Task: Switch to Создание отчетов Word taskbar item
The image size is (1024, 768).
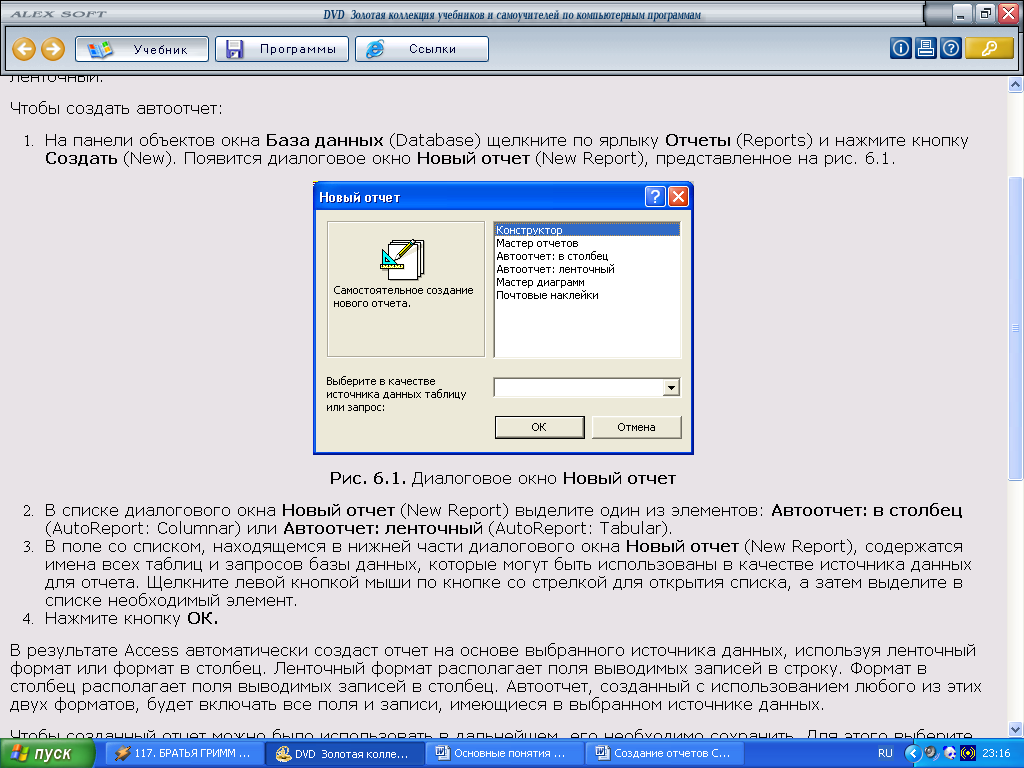Action: coord(664,754)
